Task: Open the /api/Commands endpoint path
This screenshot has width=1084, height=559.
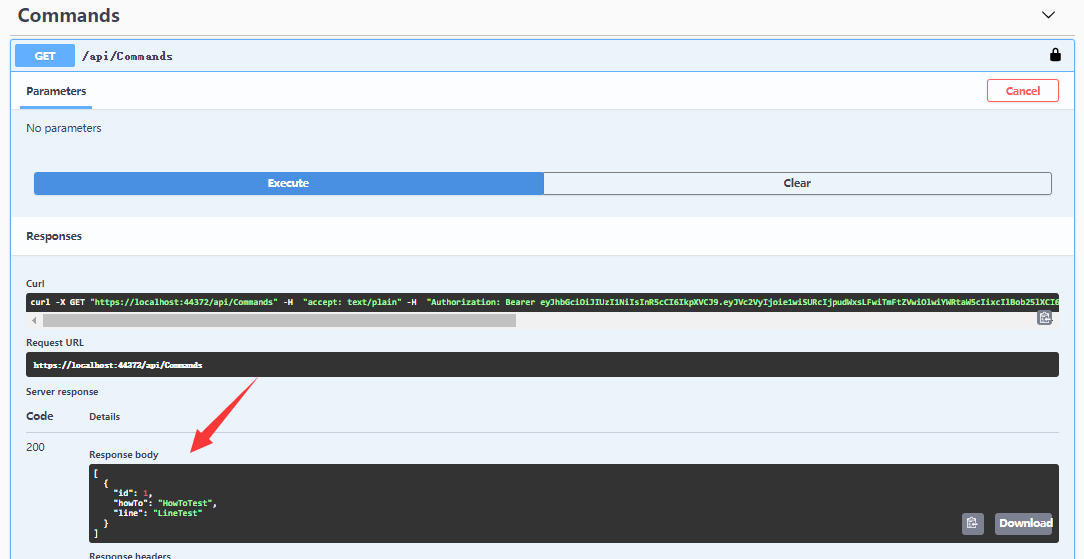Action: pyautogui.click(x=127, y=57)
